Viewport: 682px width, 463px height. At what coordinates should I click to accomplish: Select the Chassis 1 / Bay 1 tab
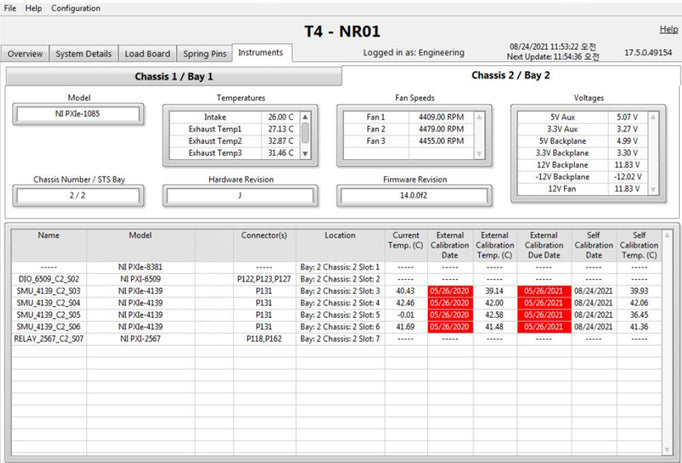[174, 77]
